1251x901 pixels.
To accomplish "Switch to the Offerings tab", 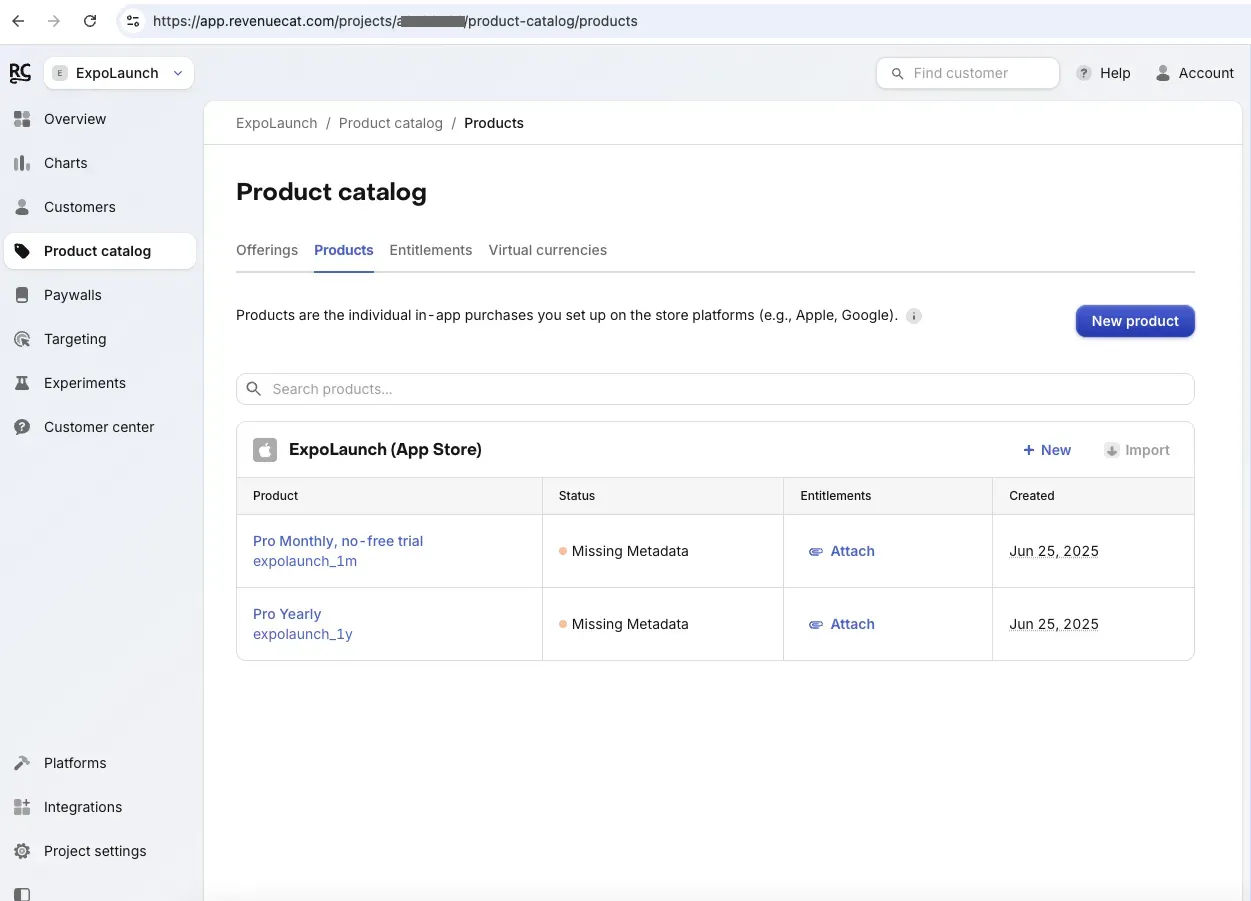I will (x=267, y=250).
